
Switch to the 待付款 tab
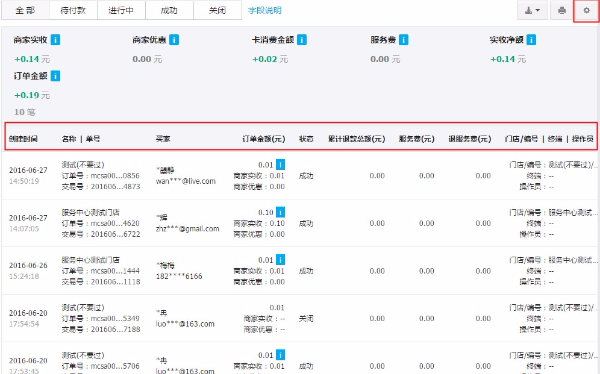[x=73, y=10]
